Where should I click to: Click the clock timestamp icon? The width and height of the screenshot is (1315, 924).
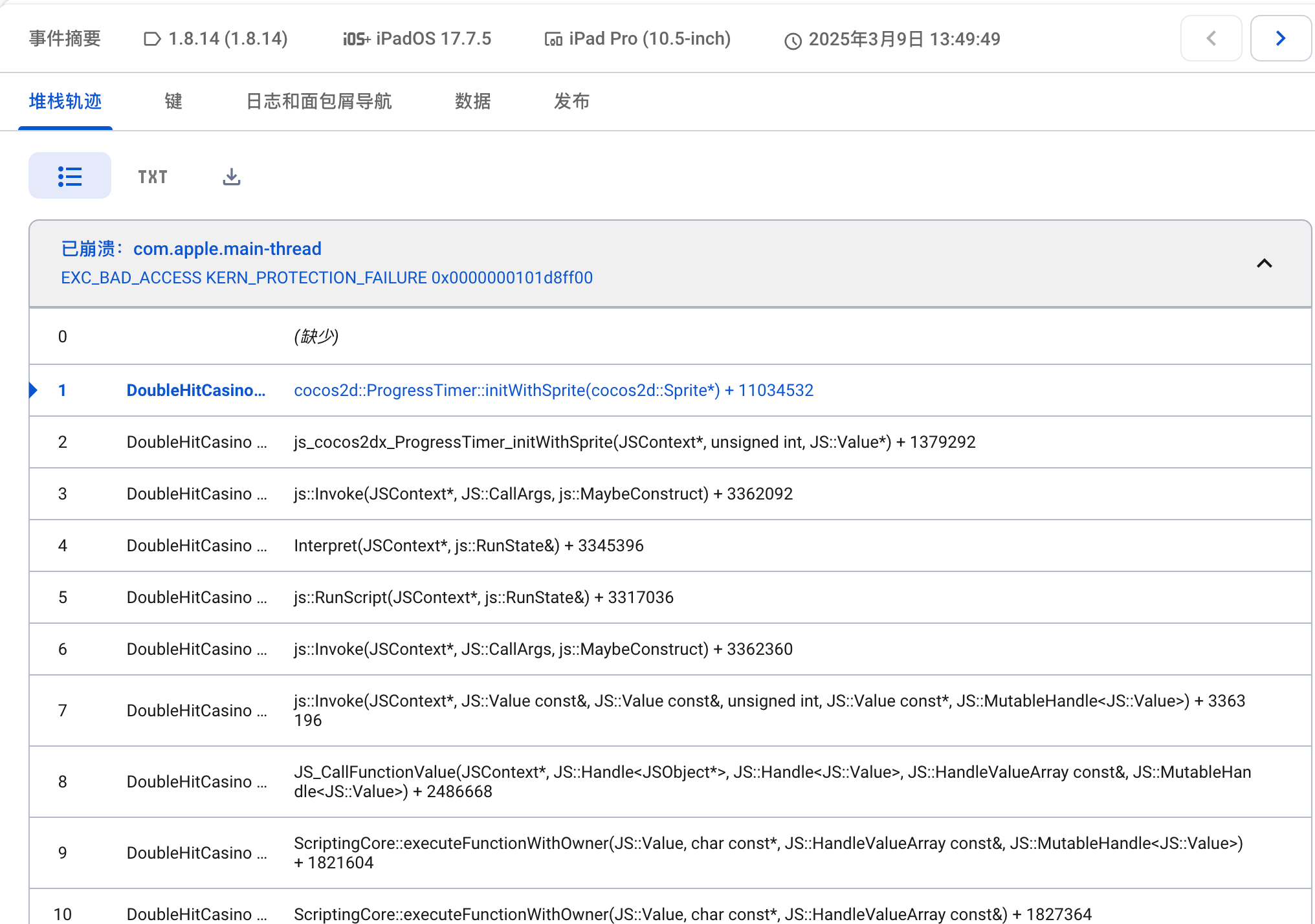coord(793,41)
